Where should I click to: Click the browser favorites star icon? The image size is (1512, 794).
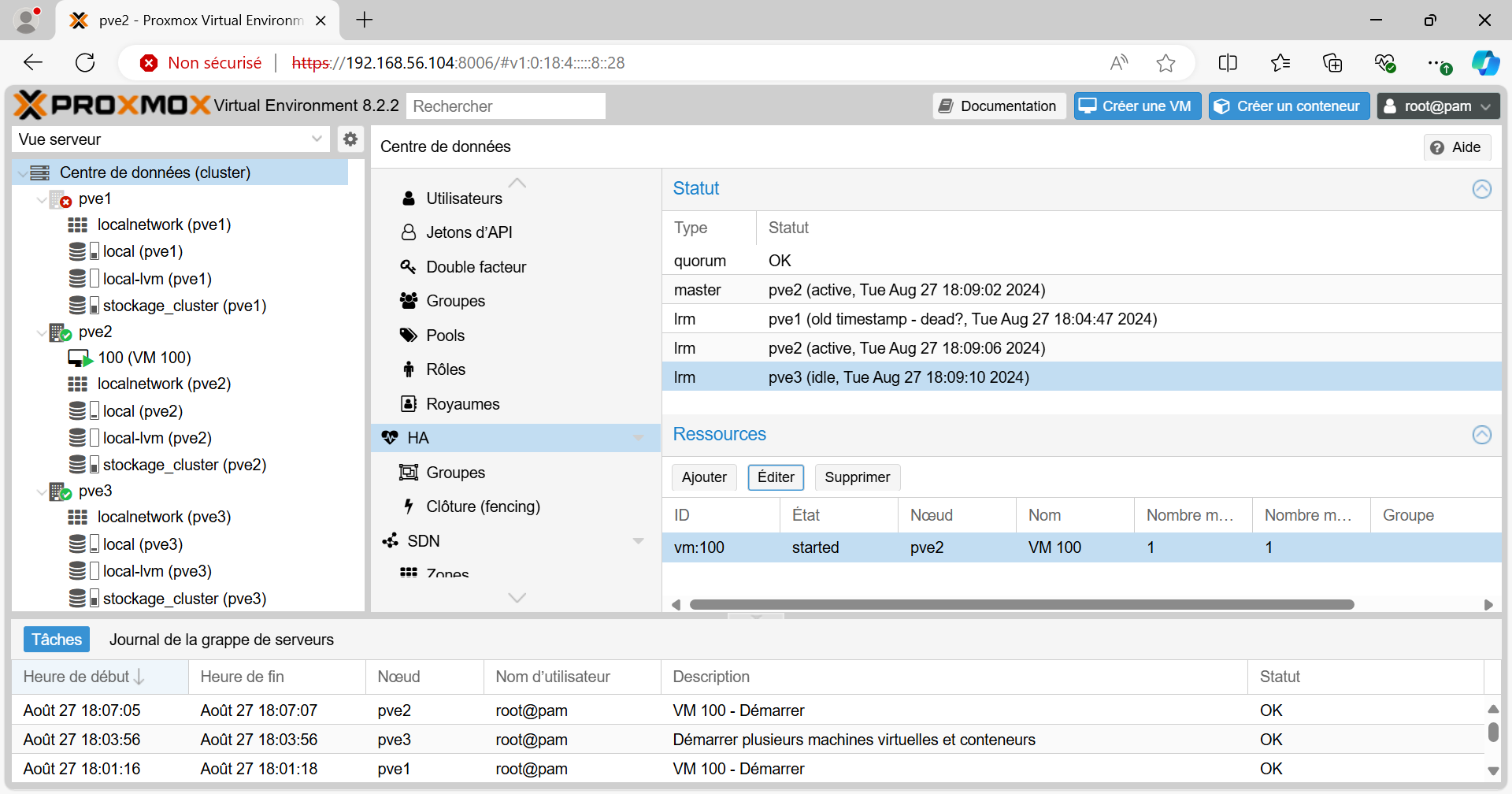[x=1166, y=63]
